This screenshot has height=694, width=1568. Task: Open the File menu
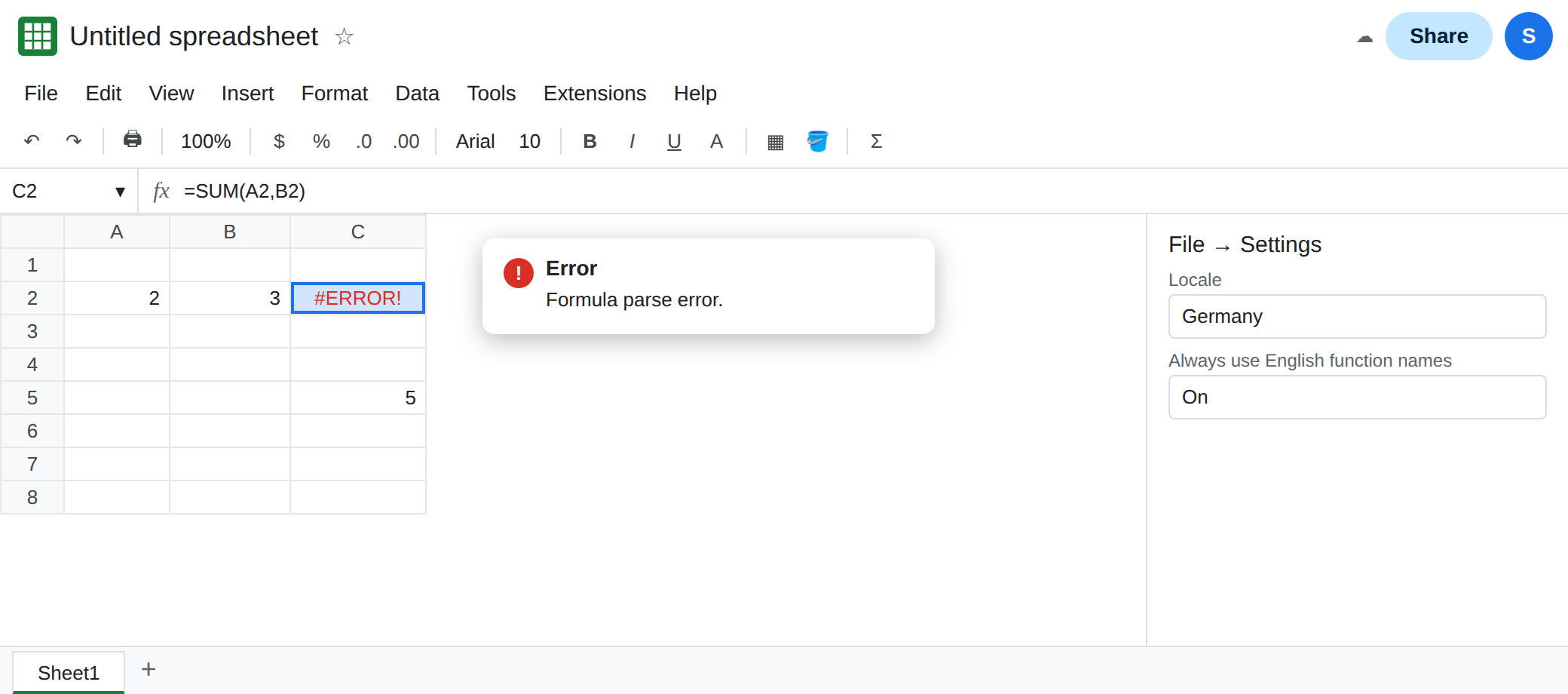[x=41, y=93]
